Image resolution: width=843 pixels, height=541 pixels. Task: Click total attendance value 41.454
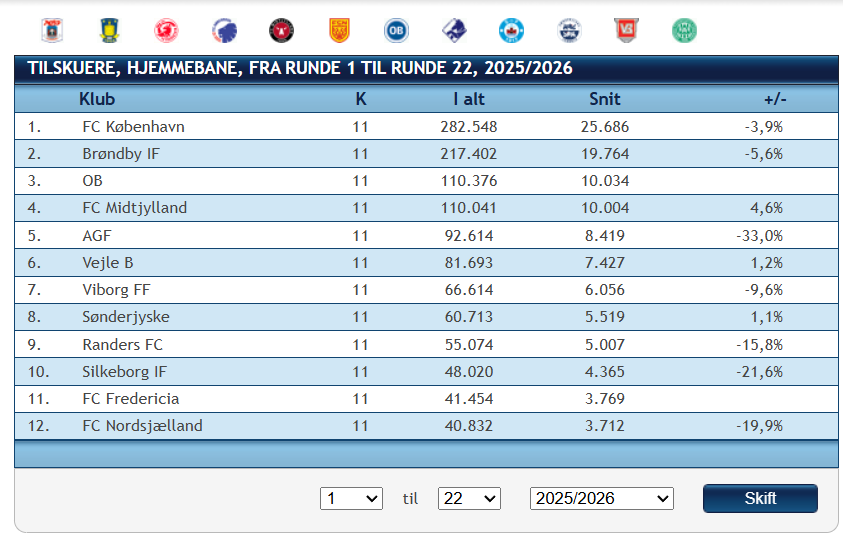[469, 398]
